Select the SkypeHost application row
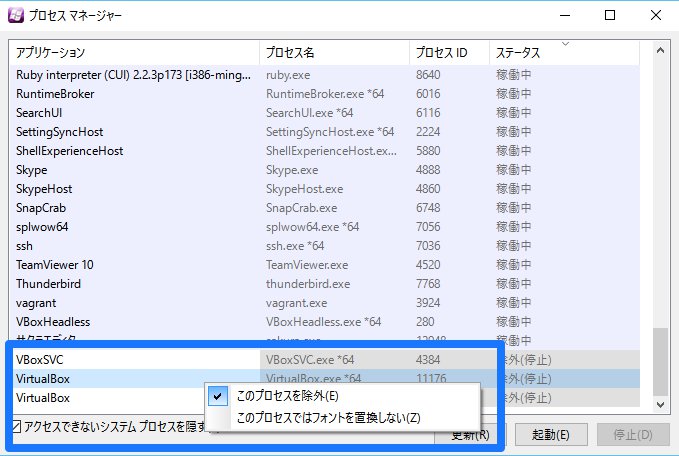This screenshot has height=456, width=679. [x=324, y=189]
